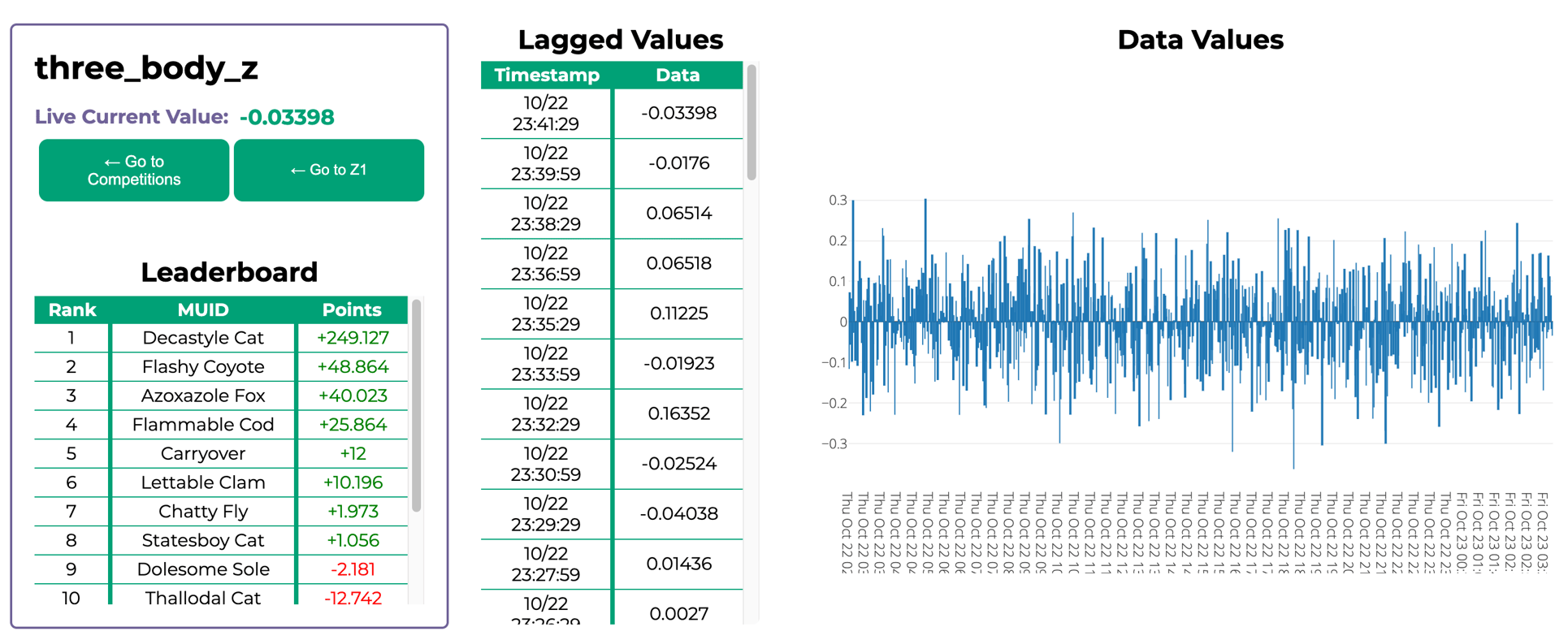Click the leaderboard Points column header
The image size is (1568, 640).
coord(351,310)
